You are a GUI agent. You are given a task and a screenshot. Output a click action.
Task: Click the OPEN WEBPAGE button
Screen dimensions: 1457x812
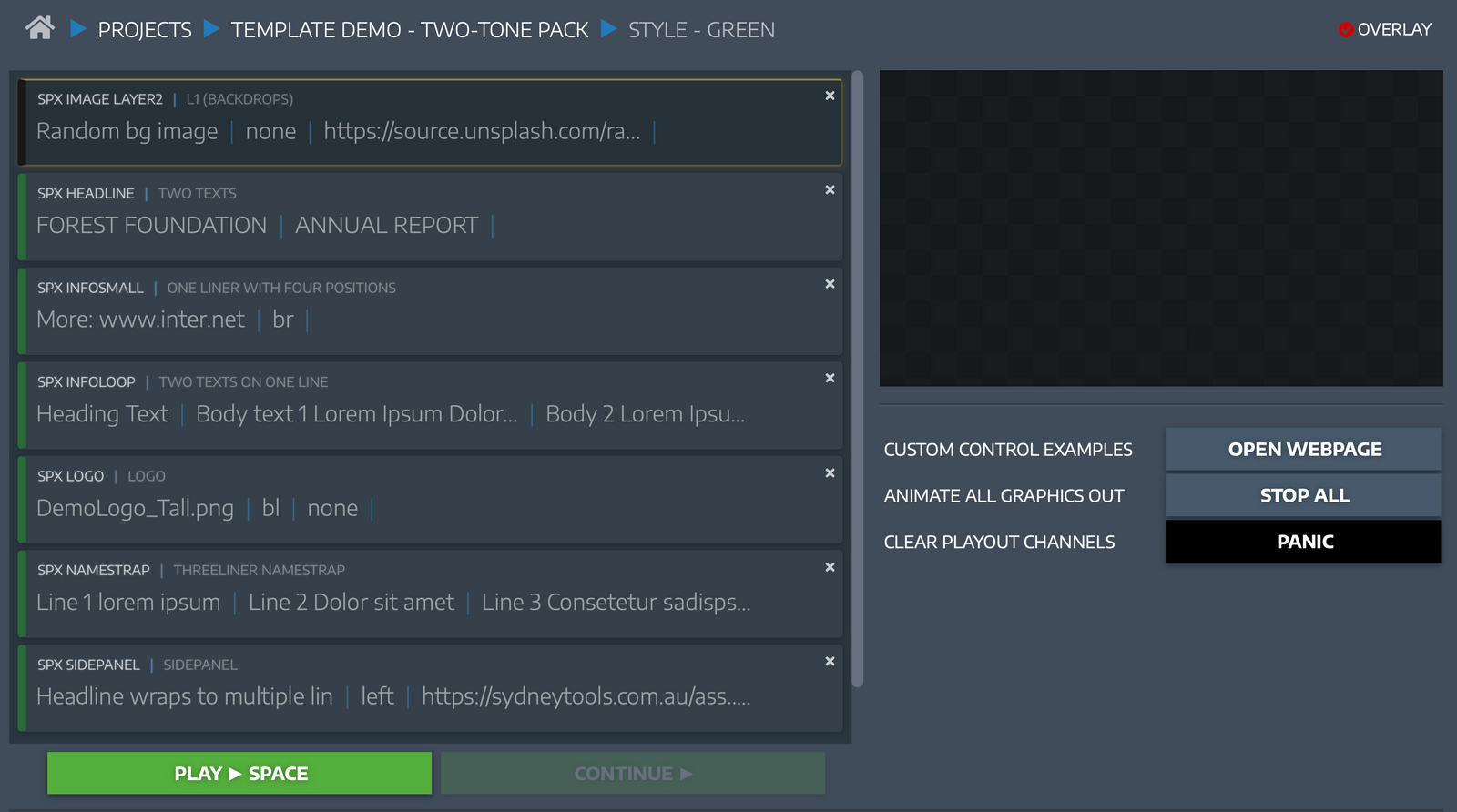[1303, 450]
